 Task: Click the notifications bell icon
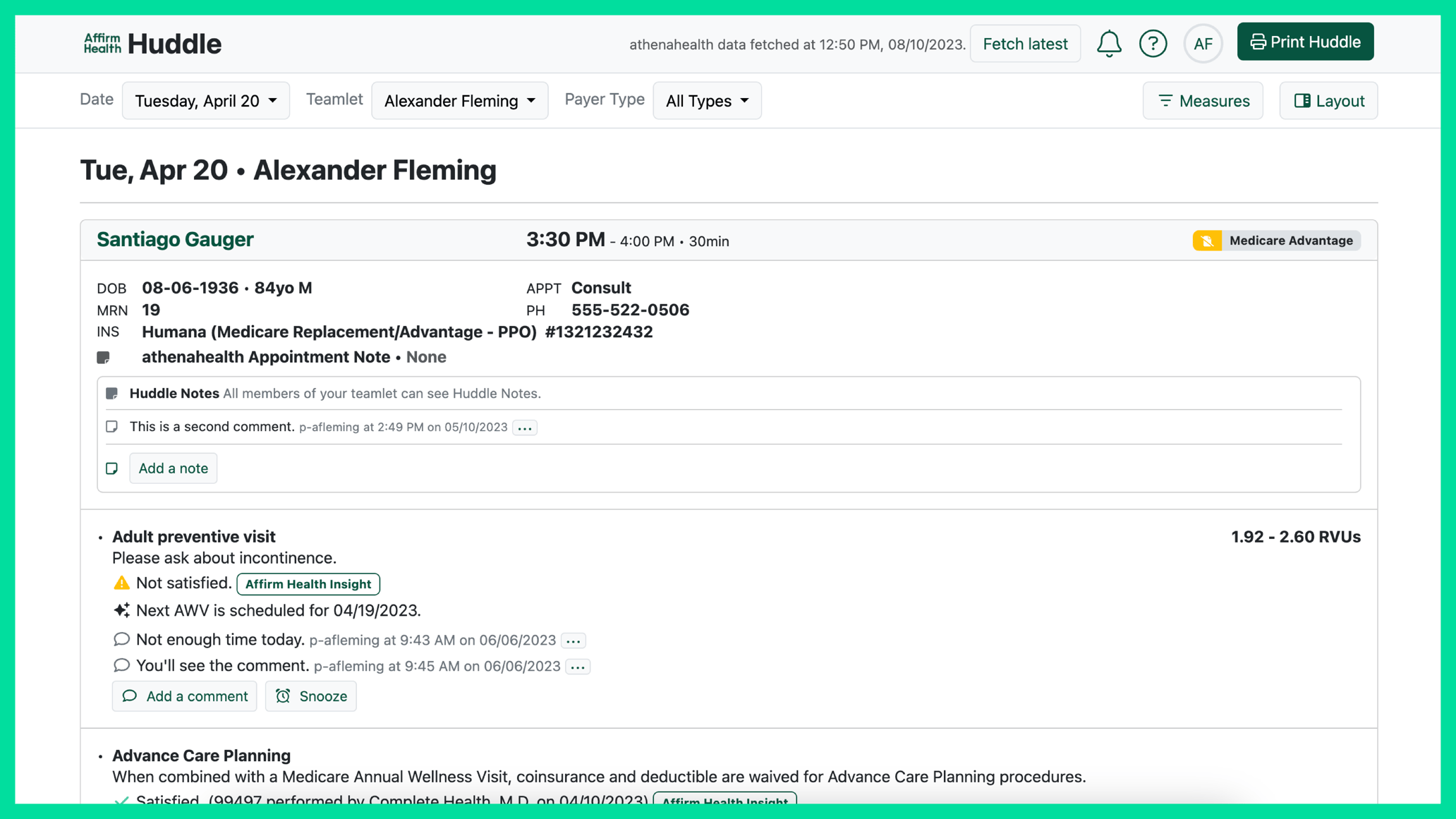point(1108,44)
